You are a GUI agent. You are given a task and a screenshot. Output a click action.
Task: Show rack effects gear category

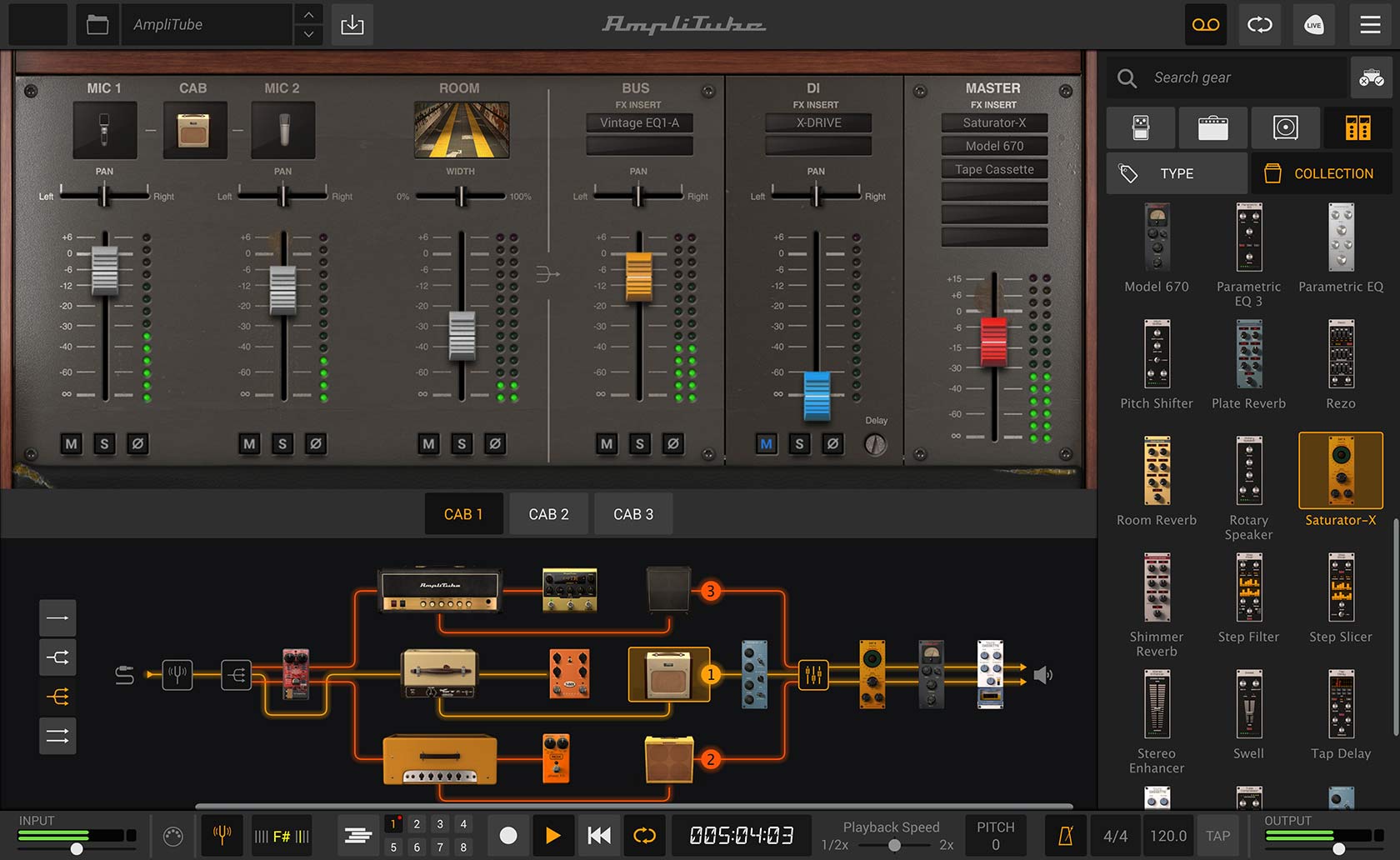tap(1357, 127)
